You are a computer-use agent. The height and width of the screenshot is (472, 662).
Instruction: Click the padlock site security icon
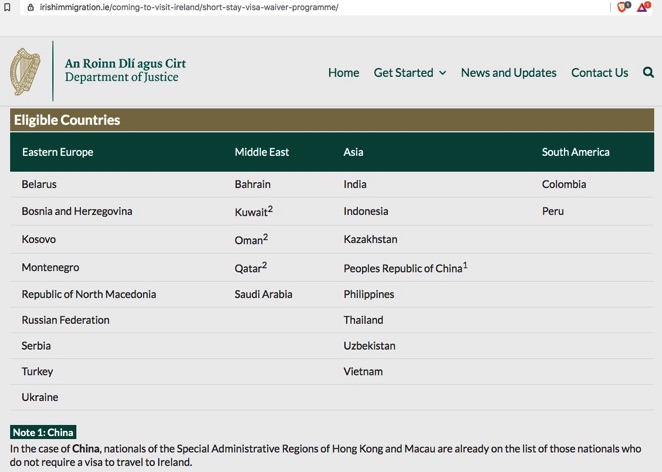coord(30,7)
